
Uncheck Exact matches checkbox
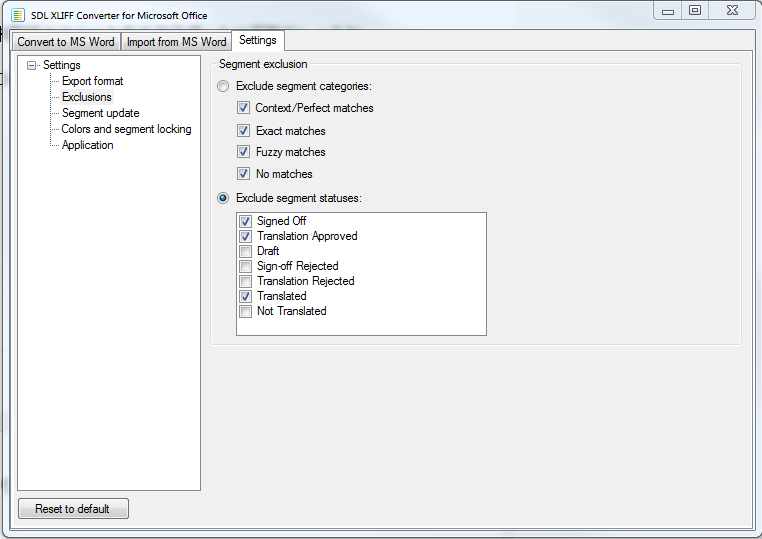(x=243, y=131)
